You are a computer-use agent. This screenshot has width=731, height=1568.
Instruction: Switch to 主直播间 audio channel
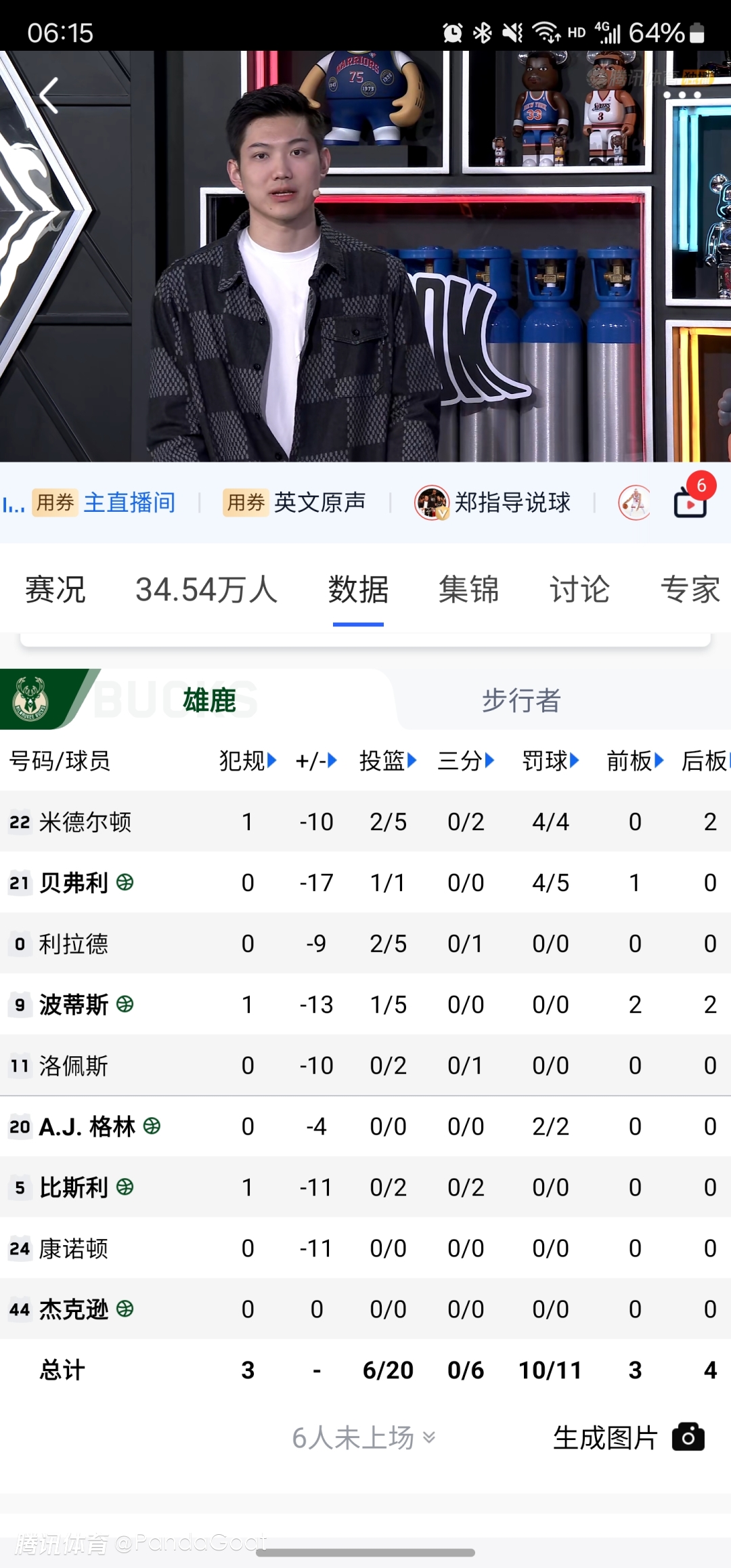(x=129, y=503)
